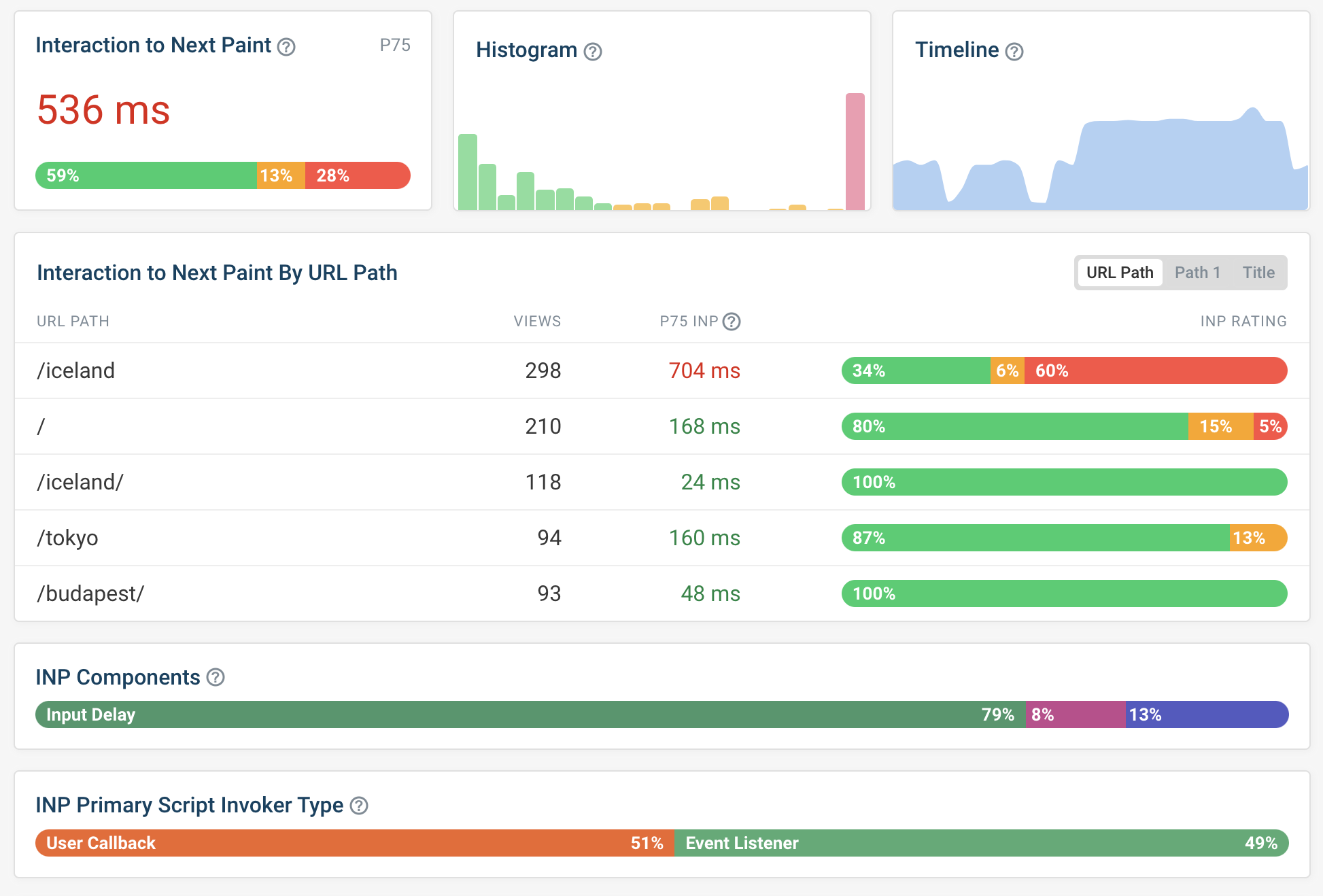The height and width of the screenshot is (896, 1323).
Task: Switch to the Path 1 tab
Action: click(1197, 273)
